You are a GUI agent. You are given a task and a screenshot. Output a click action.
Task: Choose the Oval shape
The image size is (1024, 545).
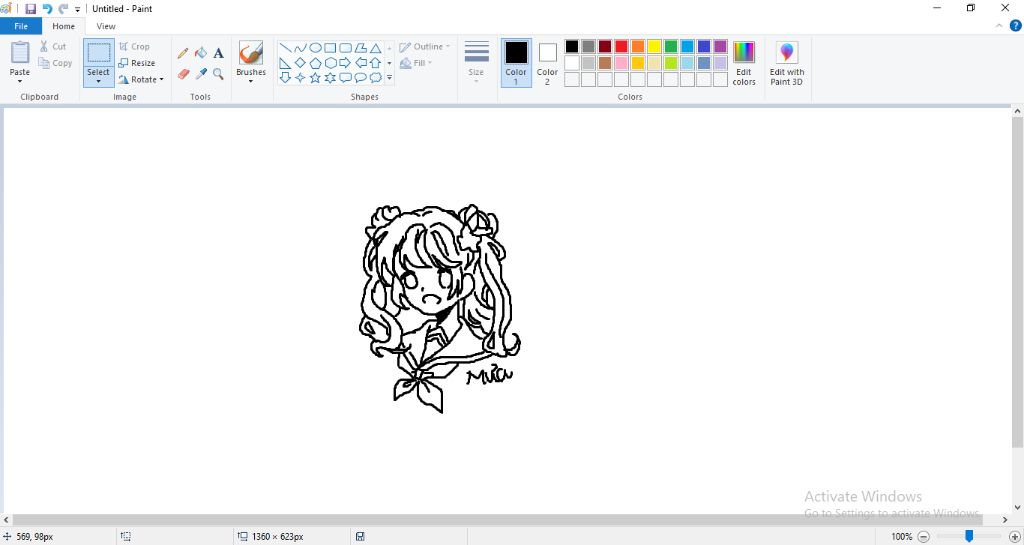pos(315,48)
